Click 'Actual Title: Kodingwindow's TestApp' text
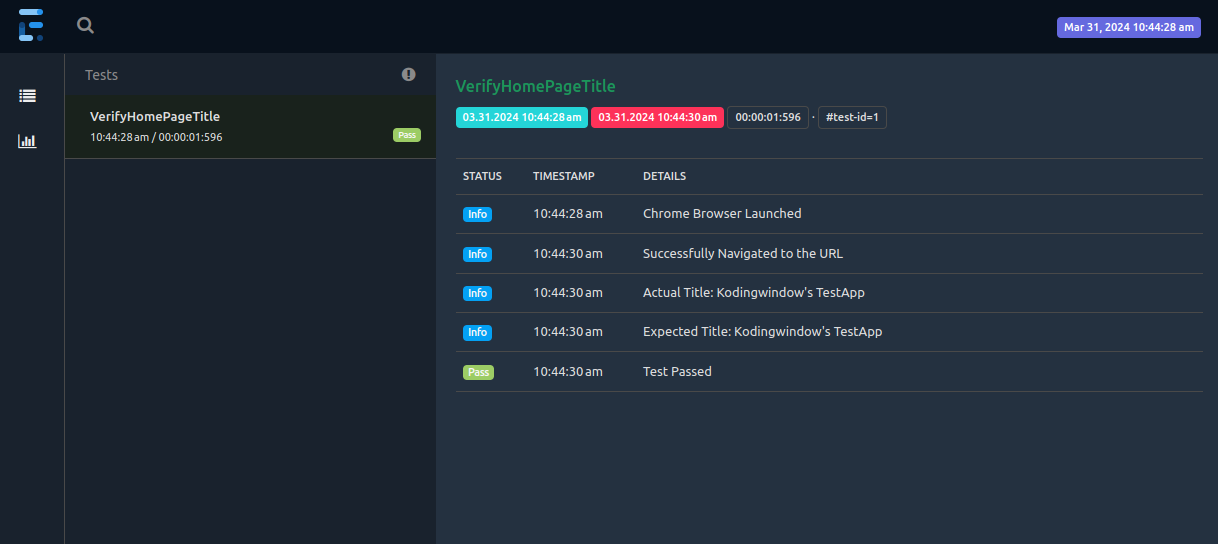This screenshot has width=1218, height=544. (x=754, y=293)
